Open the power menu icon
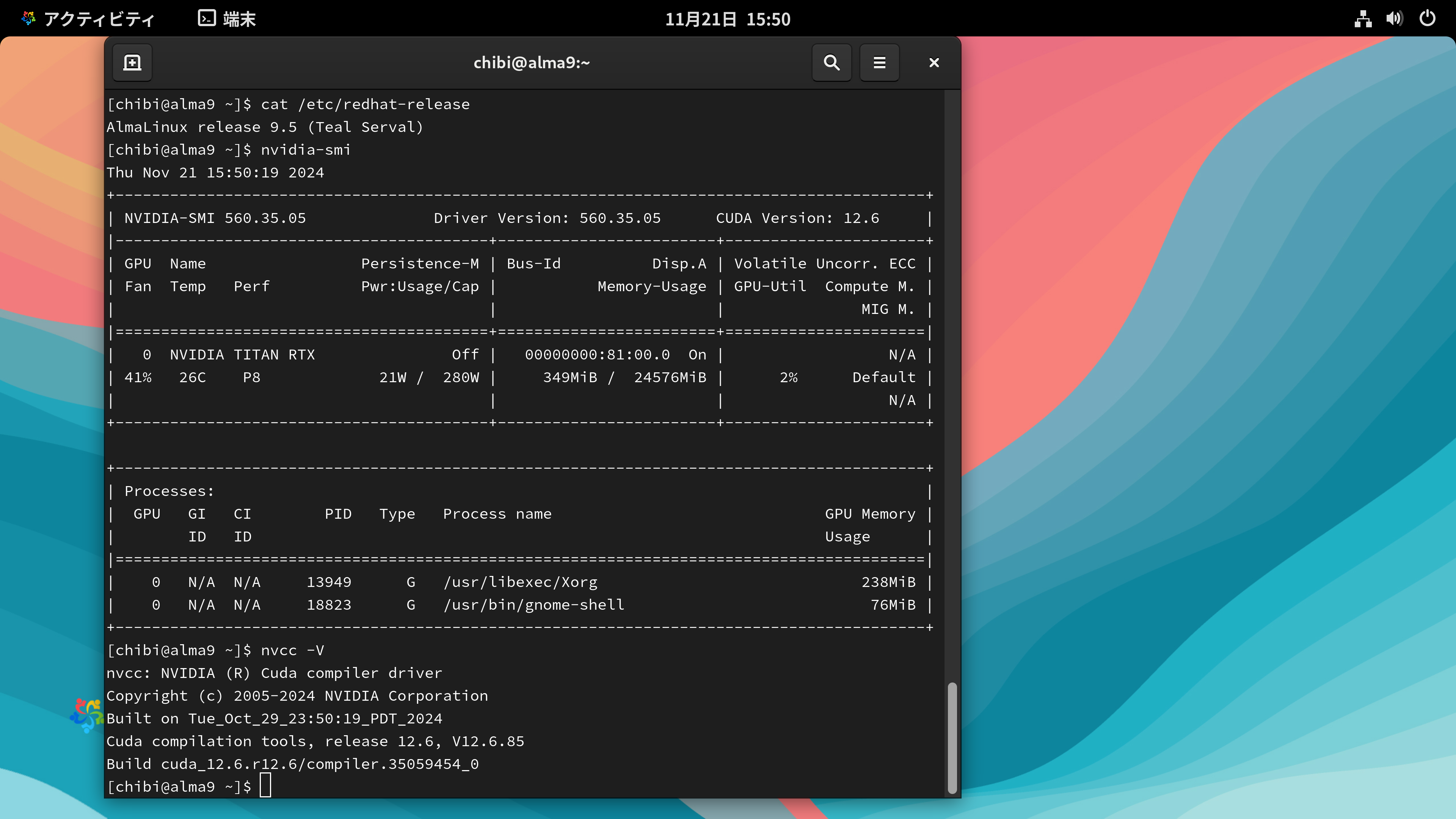 coord(1427,19)
